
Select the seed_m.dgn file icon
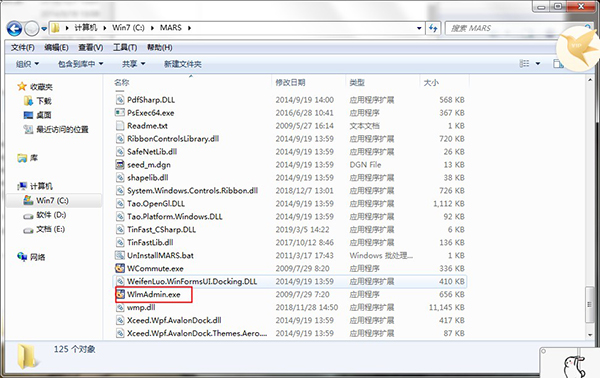pos(120,165)
